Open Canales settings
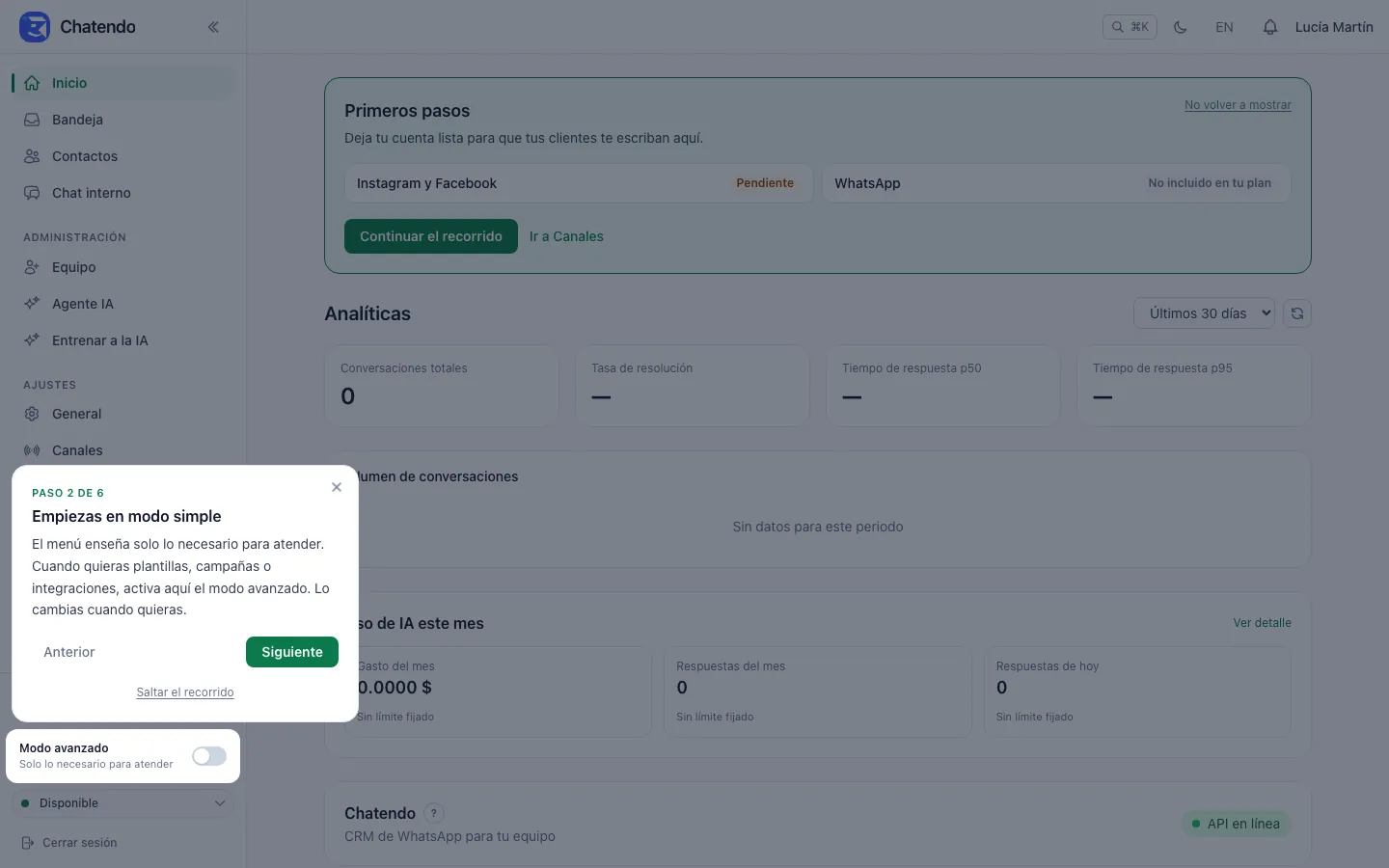 tap(123, 450)
